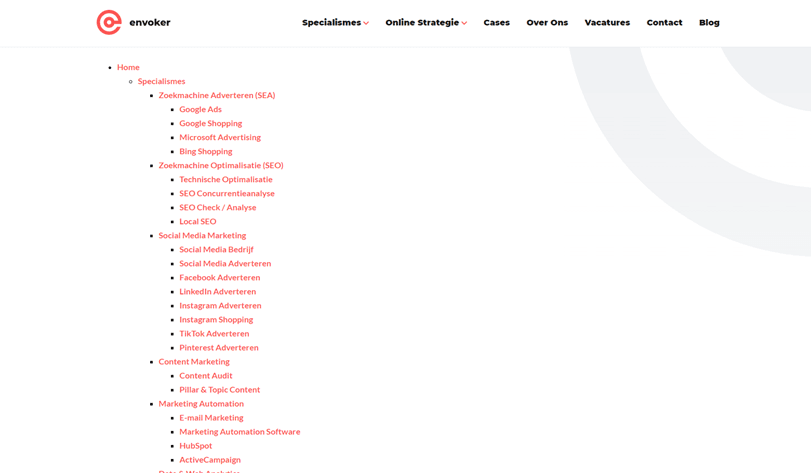
Task: Open the Online Strategie menu item
Action: [422, 22]
